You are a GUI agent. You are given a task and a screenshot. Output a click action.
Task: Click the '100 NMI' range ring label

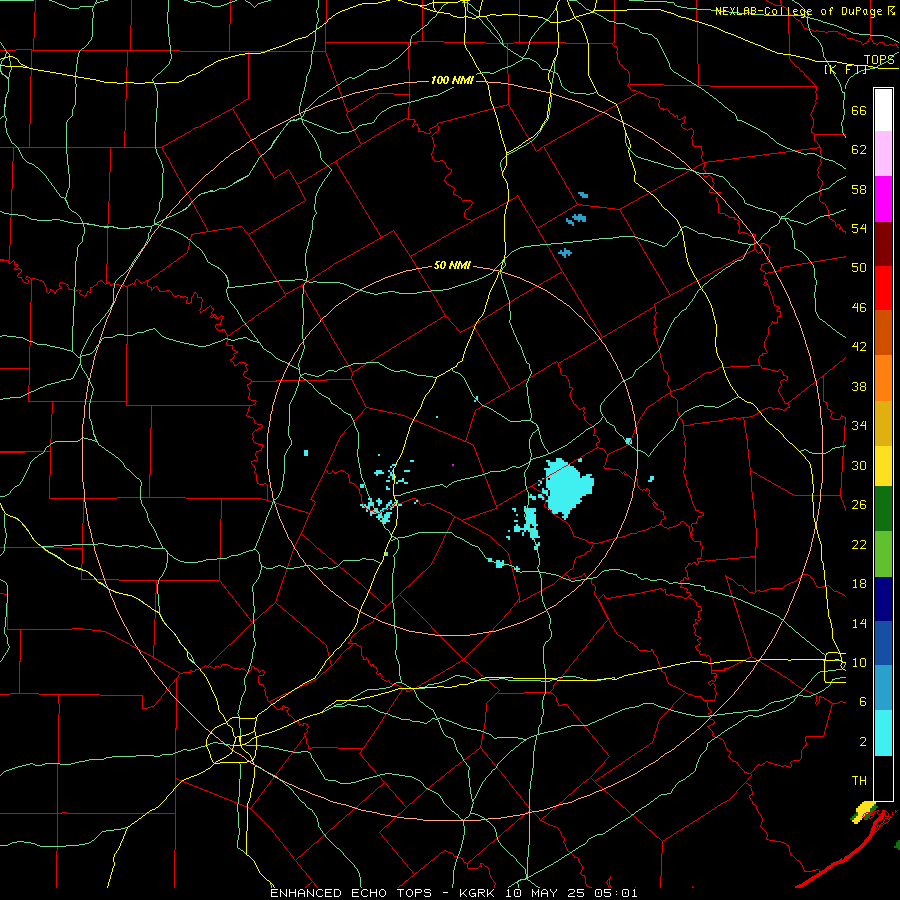[452, 80]
